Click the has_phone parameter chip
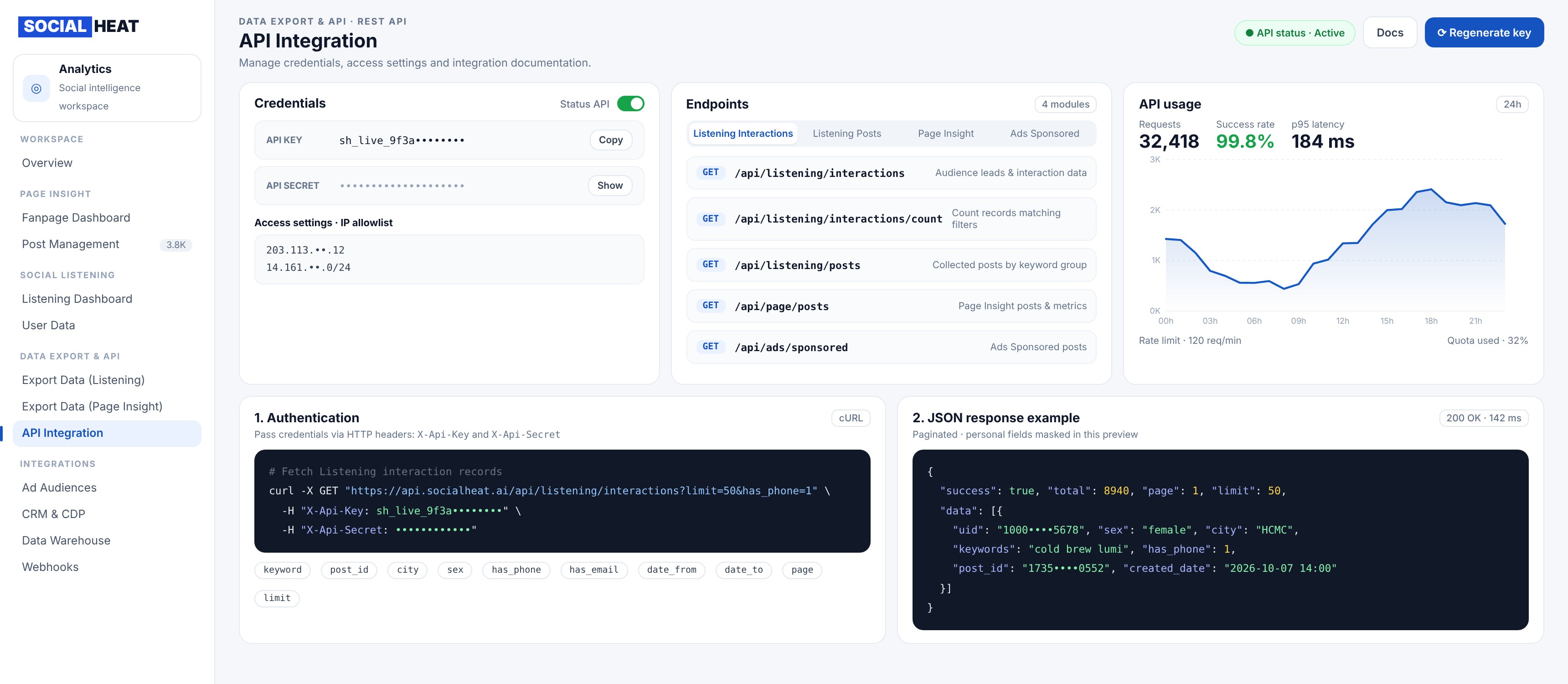Screen dimensions: 1568x684 [516, 570]
